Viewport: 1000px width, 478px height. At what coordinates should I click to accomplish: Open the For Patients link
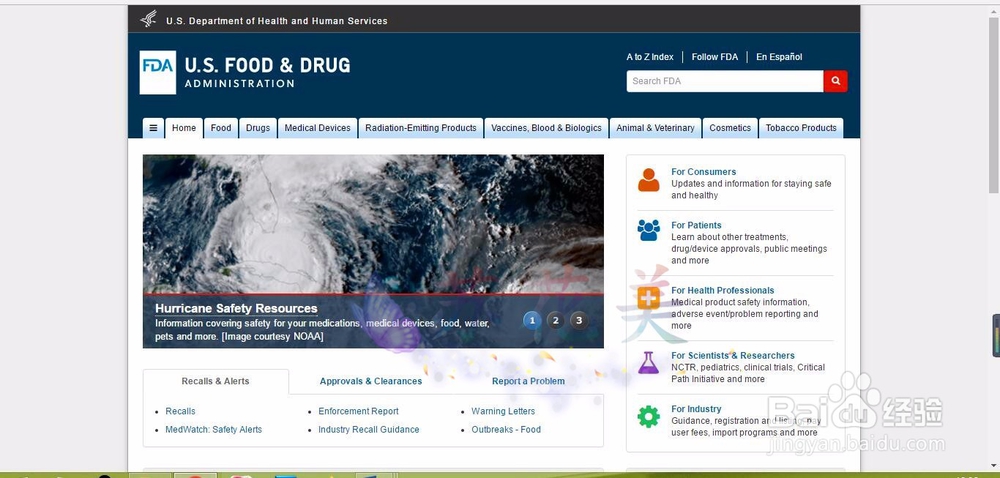tap(696, 225)
